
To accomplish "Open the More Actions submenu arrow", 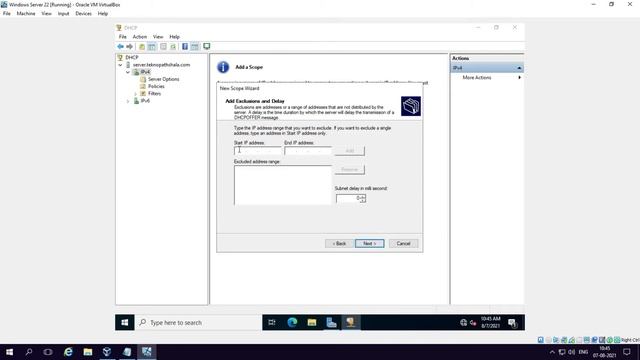I will click(520, 78).
